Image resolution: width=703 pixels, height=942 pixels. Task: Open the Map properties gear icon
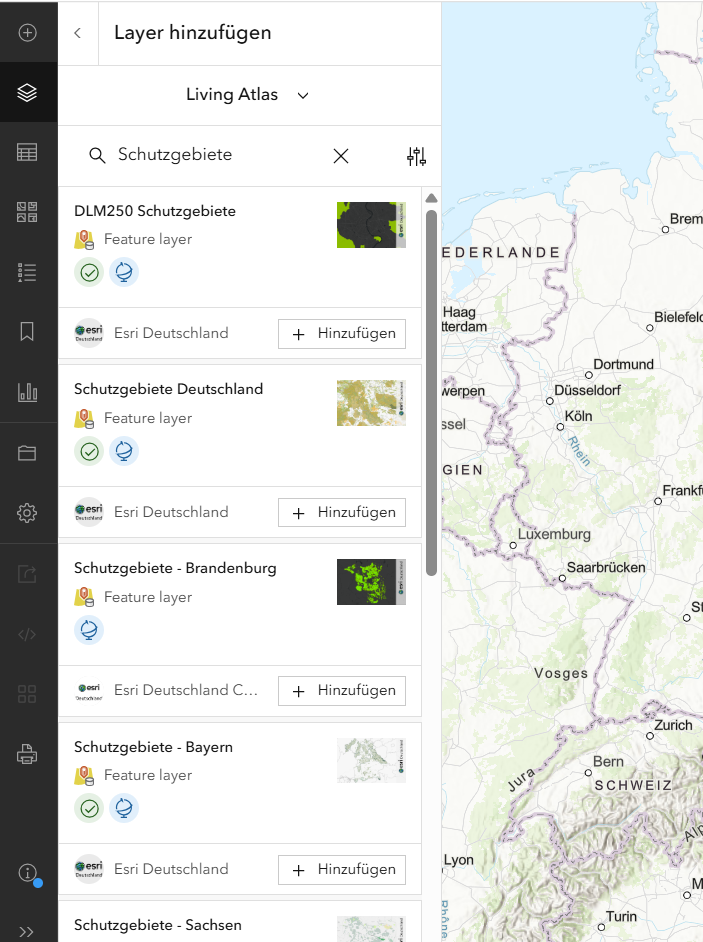pos(28,513)
